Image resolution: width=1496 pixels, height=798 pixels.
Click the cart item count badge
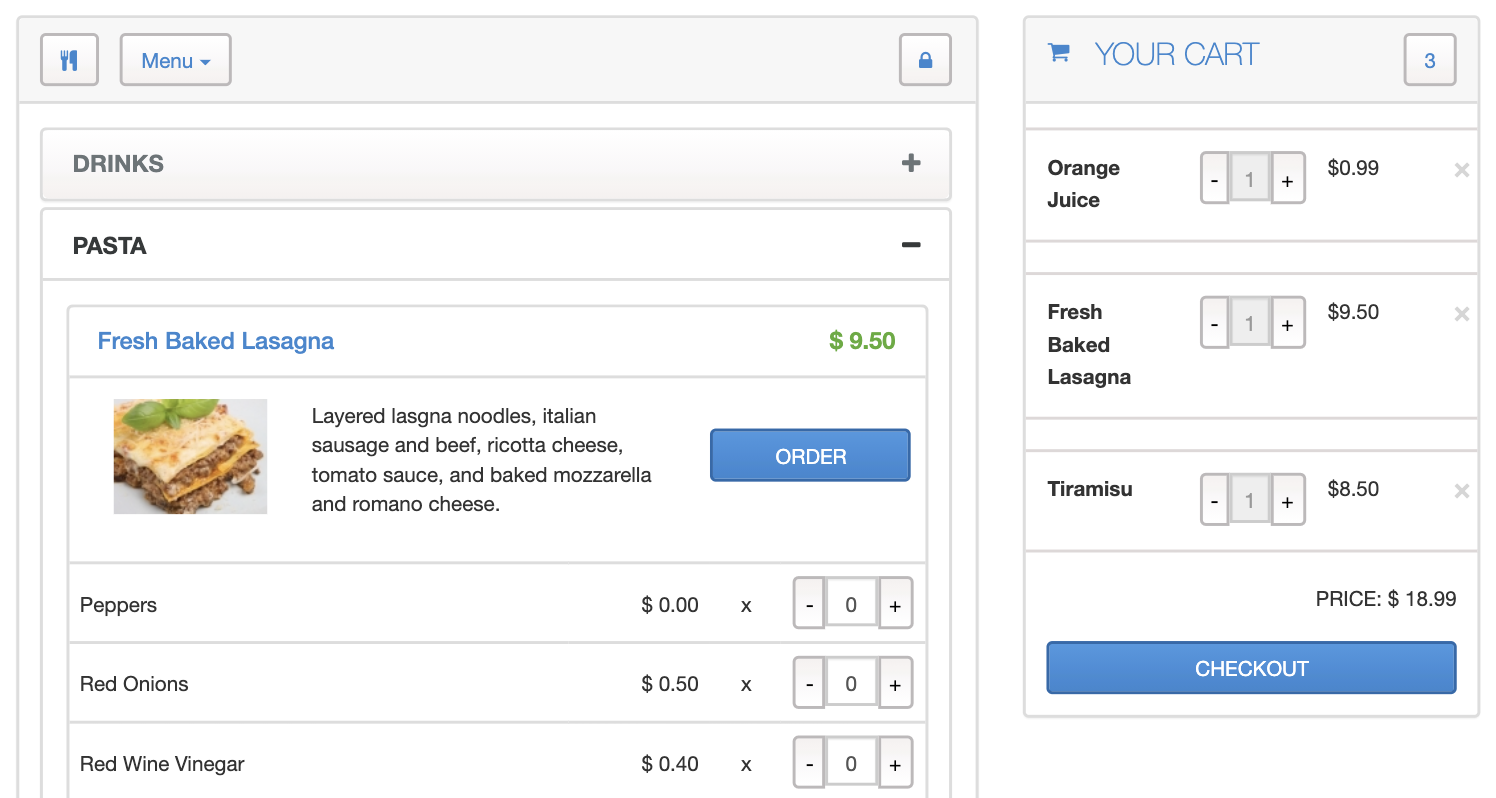(x=1430, y=60)
